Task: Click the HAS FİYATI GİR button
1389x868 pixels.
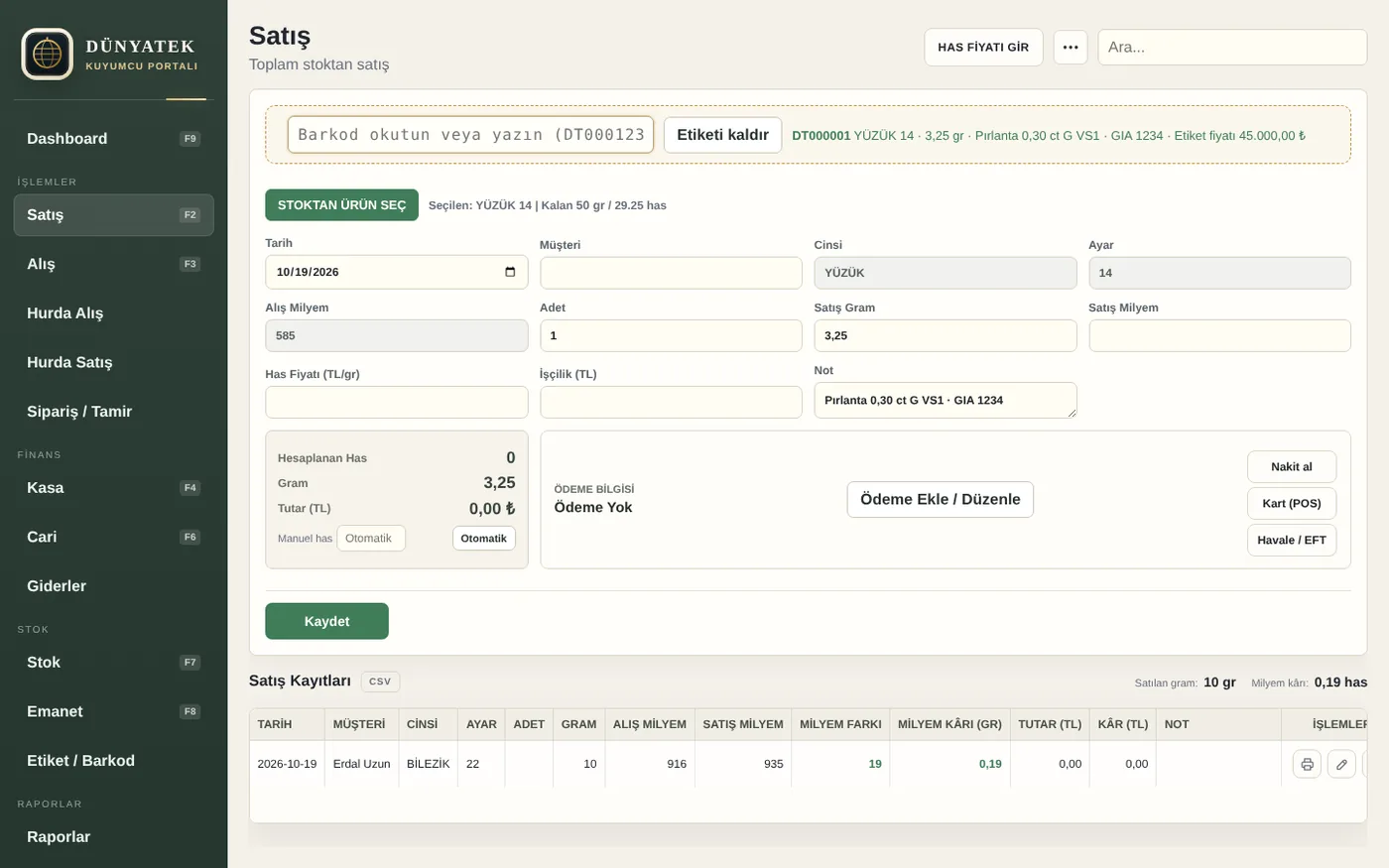Action: pyautogui.click(x=983, y=47)
